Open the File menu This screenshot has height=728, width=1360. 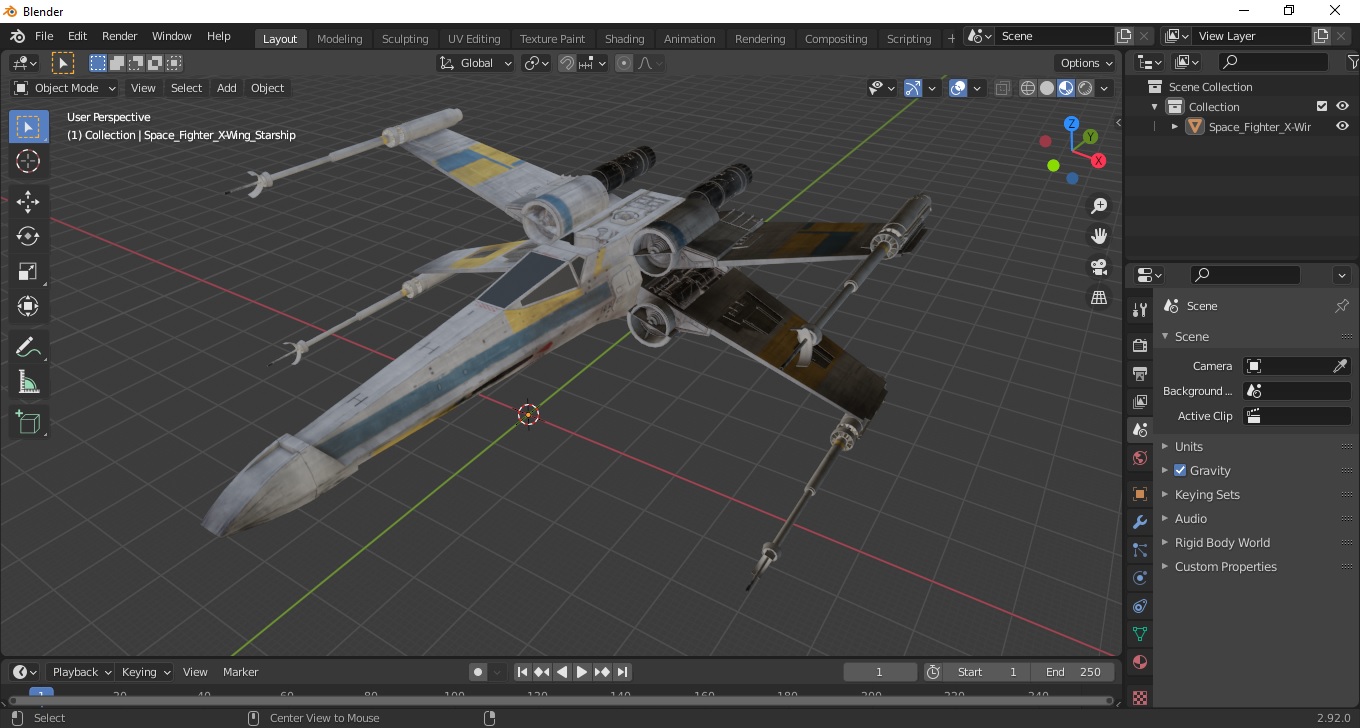[x=44, y=36]
